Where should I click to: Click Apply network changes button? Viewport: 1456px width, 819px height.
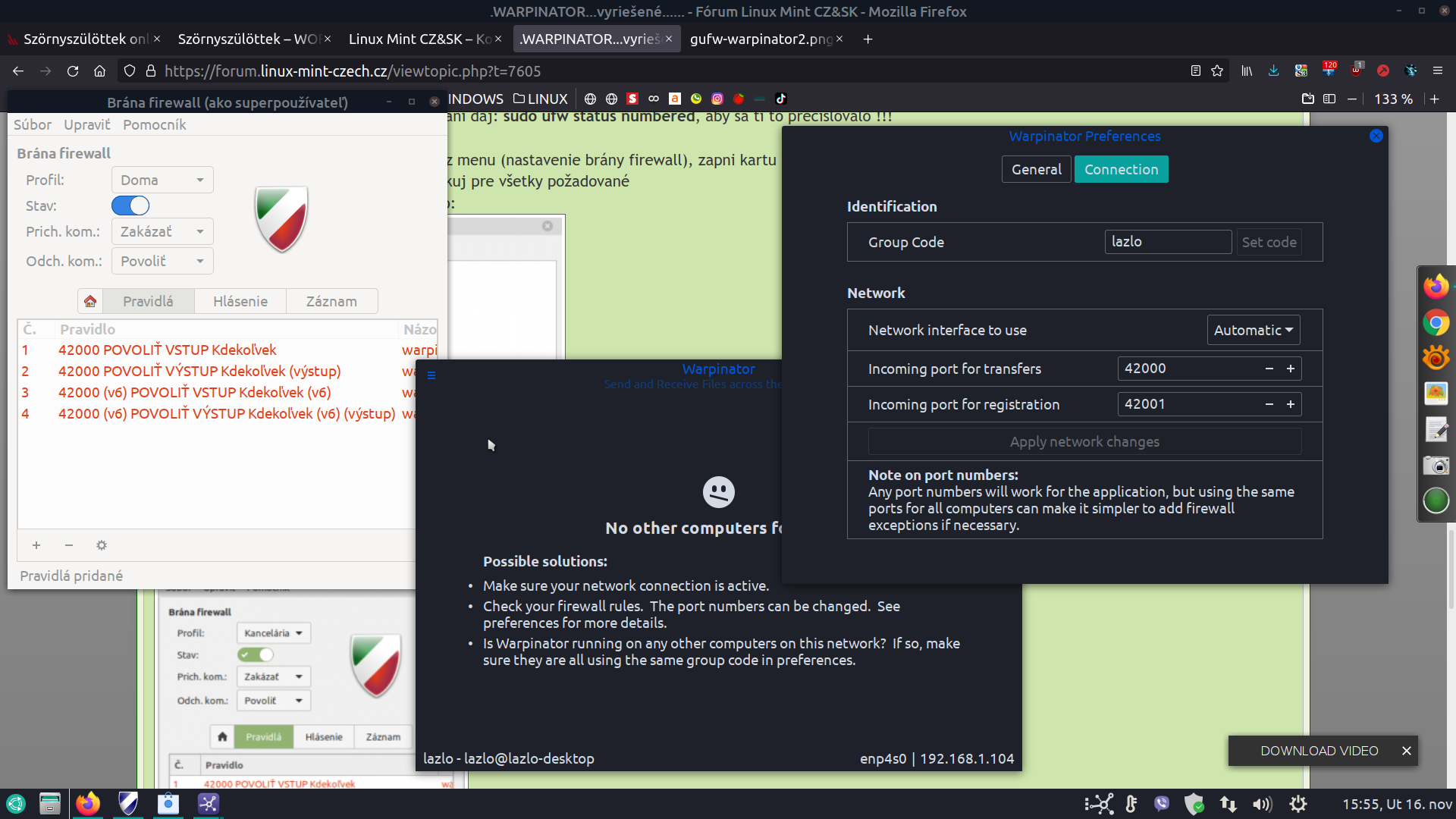(x=1084, y=441)
